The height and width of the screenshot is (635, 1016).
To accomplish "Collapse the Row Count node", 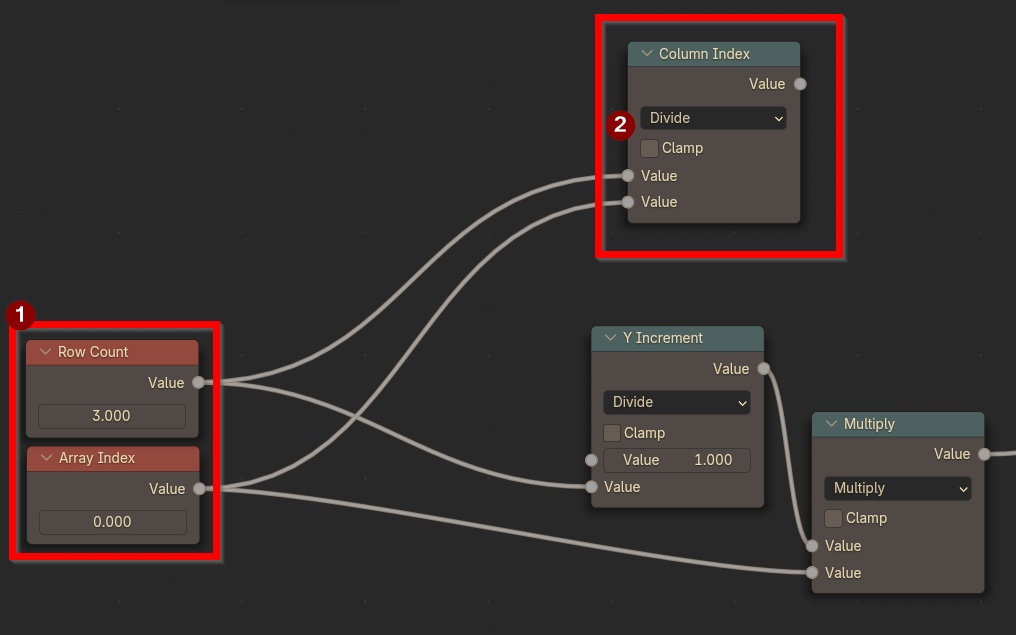I will [x=45, y=352].
